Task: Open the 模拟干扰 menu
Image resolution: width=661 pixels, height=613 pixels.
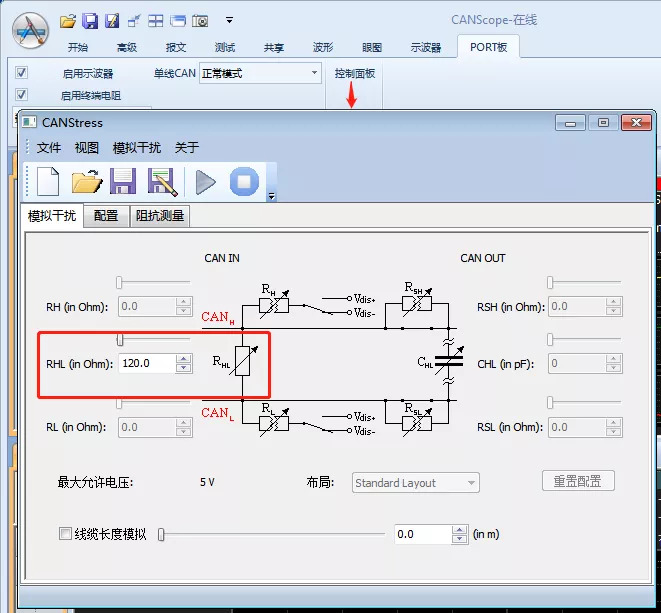Action: coord(136,148)
